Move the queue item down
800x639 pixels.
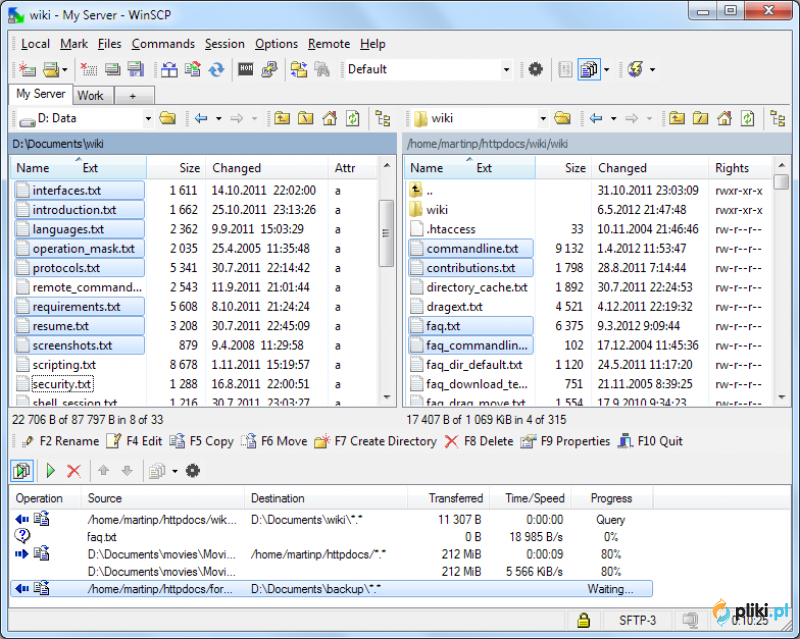click(127, 471)
